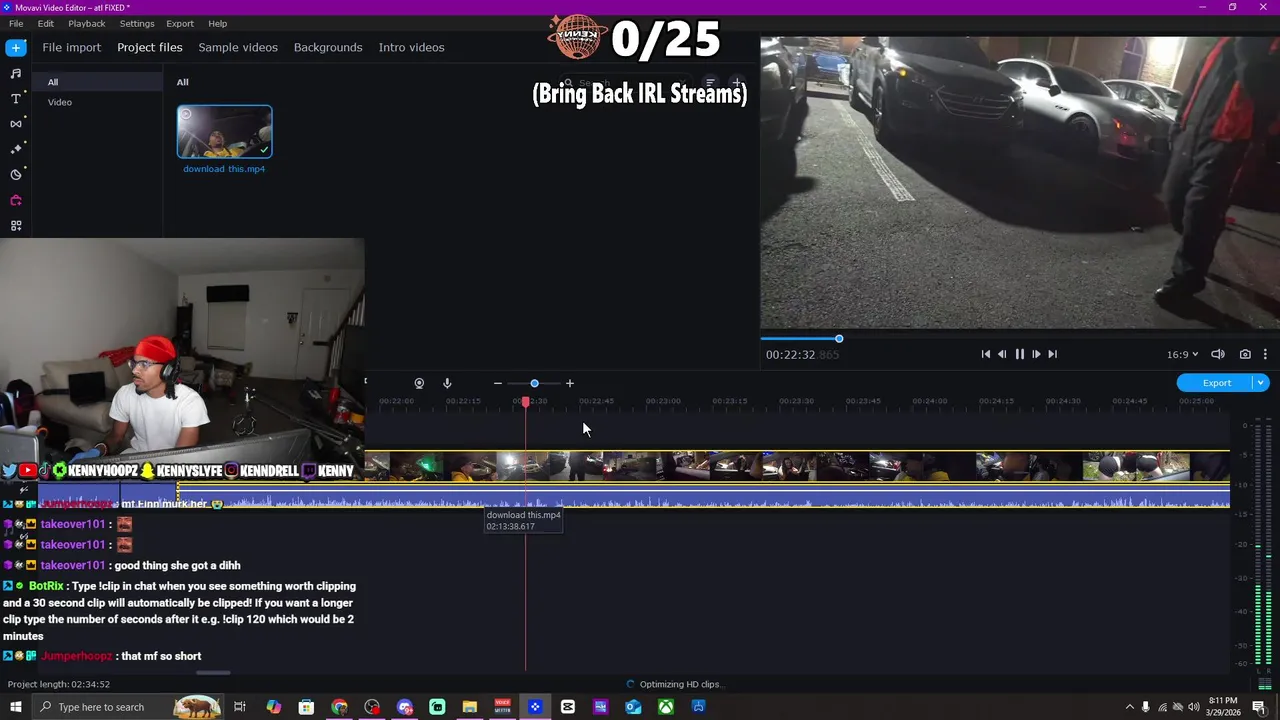
Task: Switch to the Sample videos tab
Action: [x=238, y=47]
